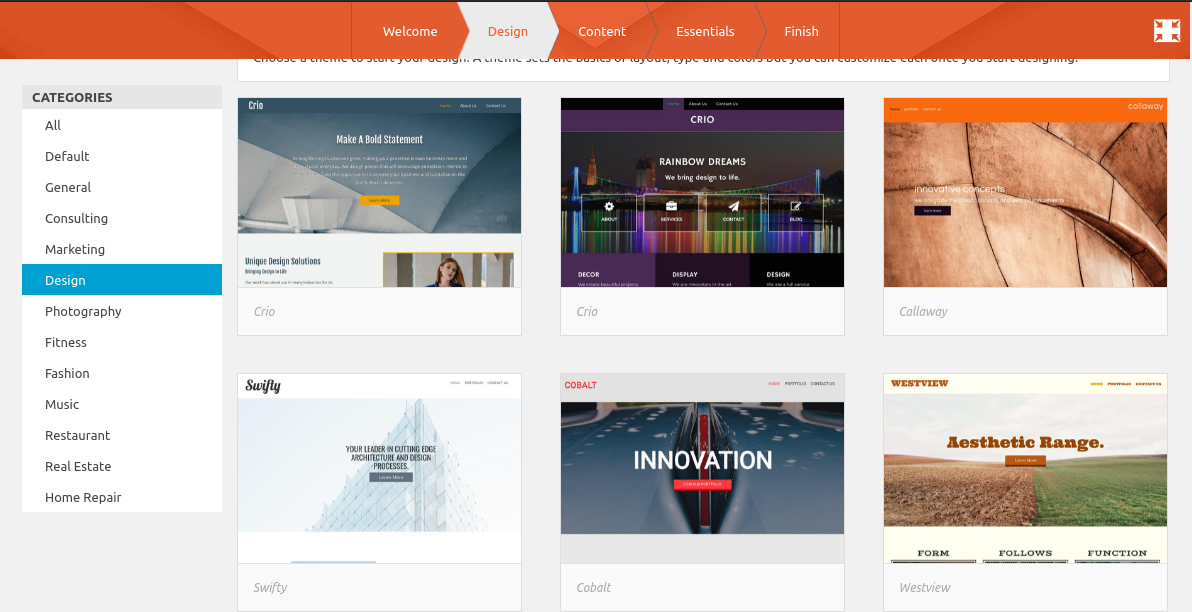Jump to the Finish step tab
This screenshot has width=1192, height=612.
click(801, 31)
